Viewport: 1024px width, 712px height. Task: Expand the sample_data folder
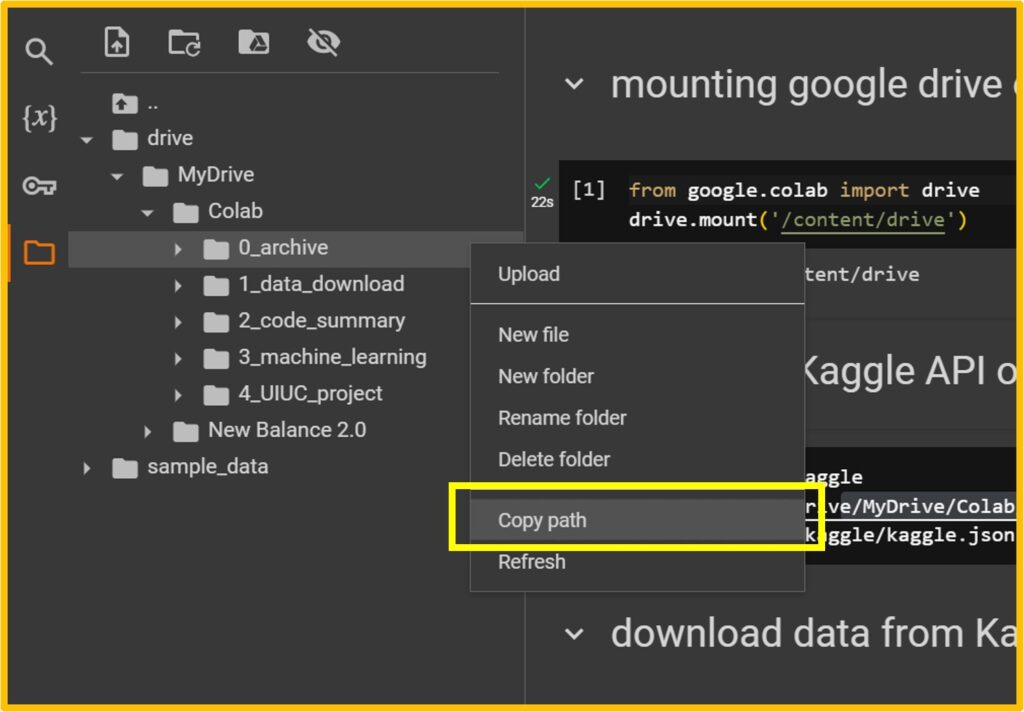pos(87,468)
